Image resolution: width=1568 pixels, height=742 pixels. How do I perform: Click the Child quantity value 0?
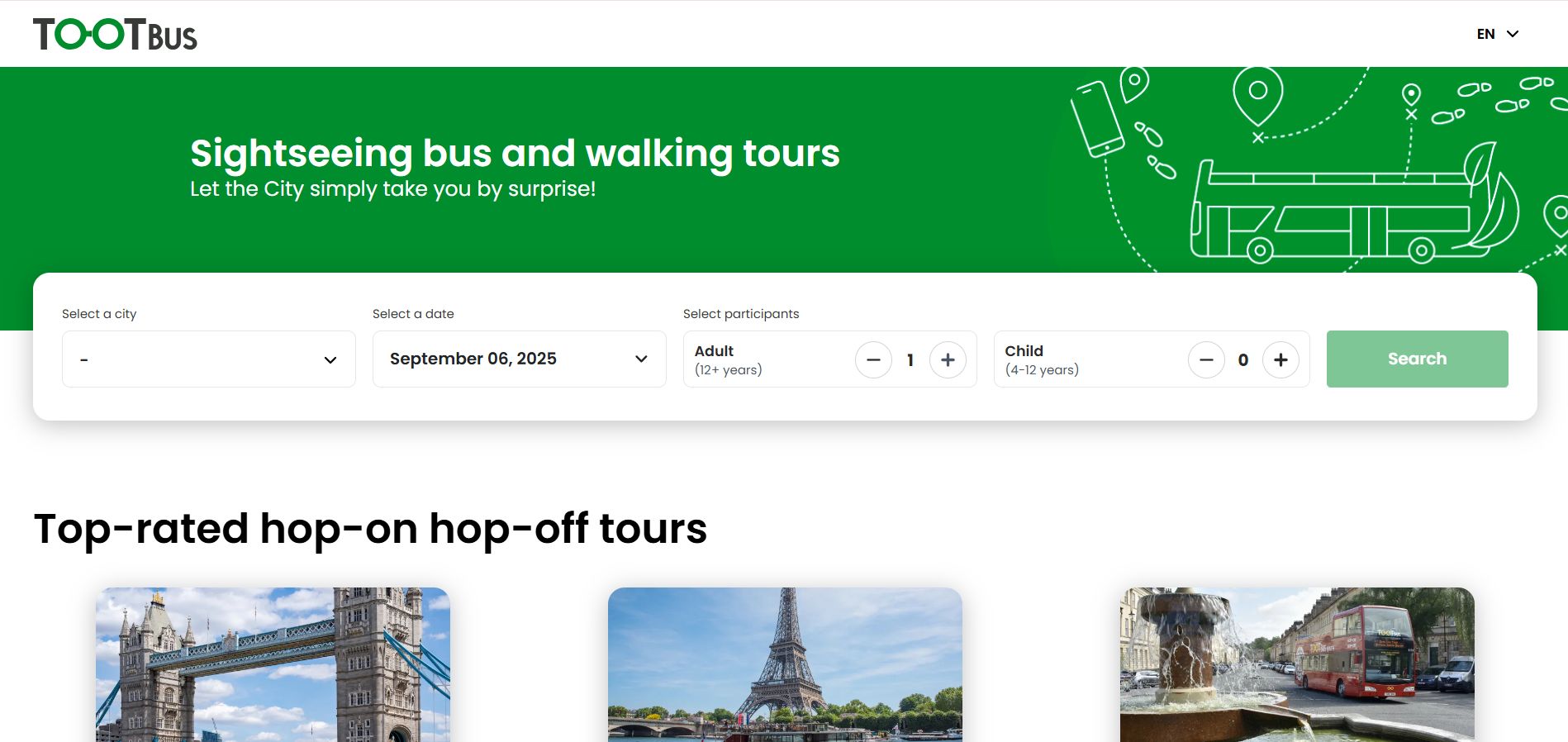(1243, 360)
